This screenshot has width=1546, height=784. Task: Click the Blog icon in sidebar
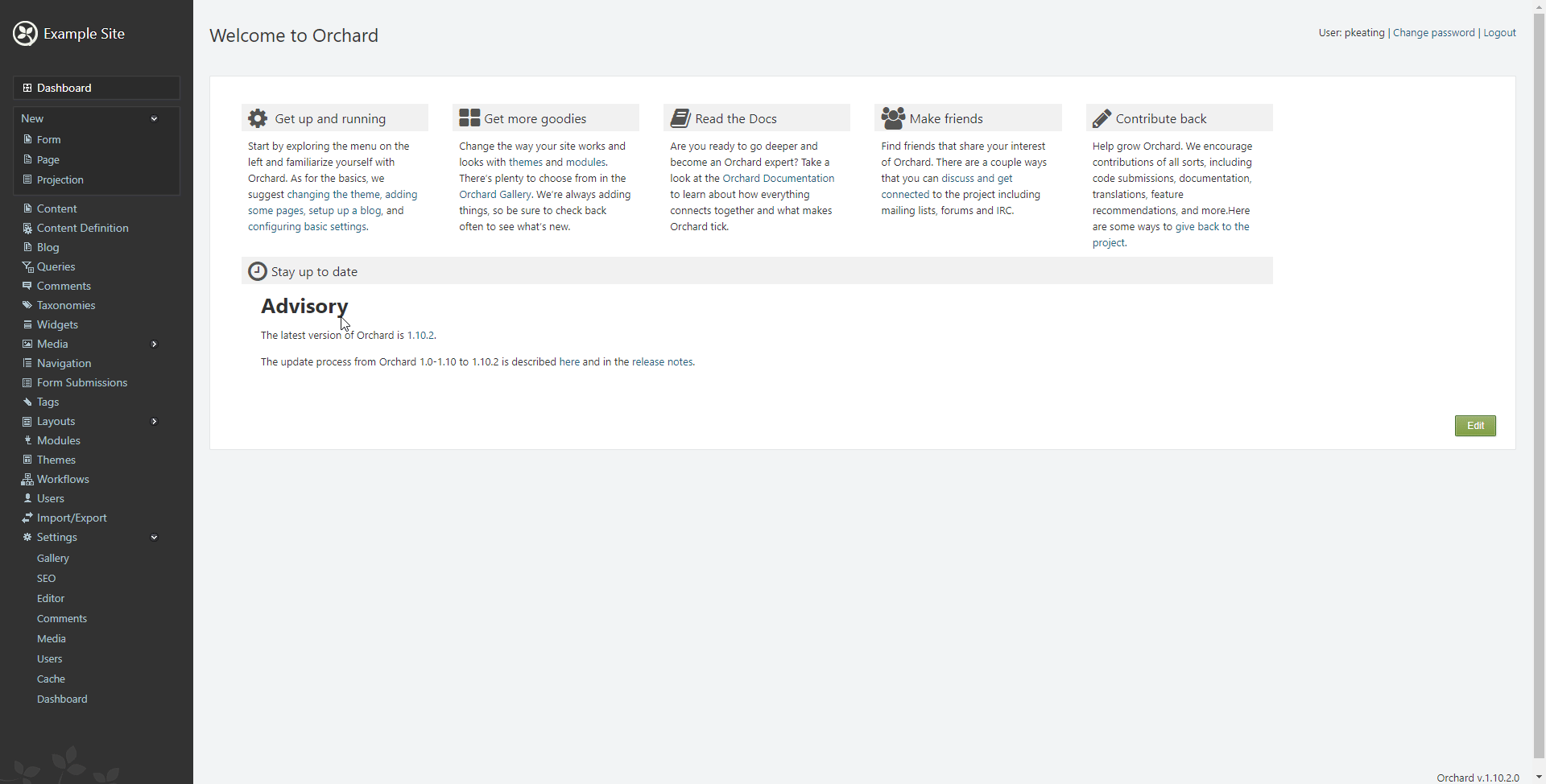[x=27, y=247]
